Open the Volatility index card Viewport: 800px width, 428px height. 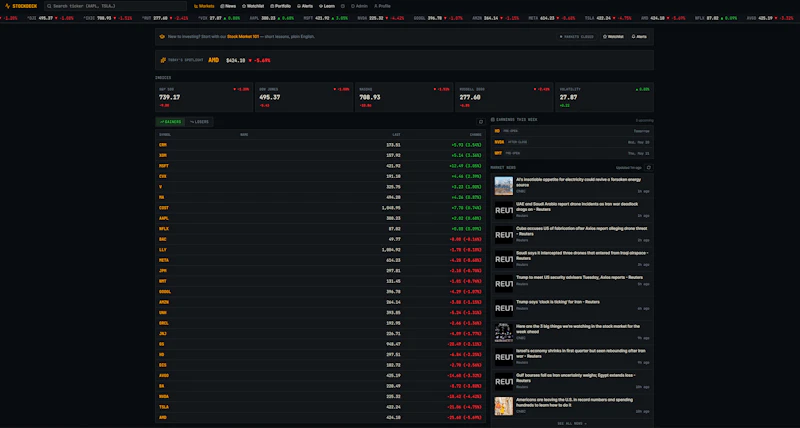pyautogui.click(x=604, y=97)
